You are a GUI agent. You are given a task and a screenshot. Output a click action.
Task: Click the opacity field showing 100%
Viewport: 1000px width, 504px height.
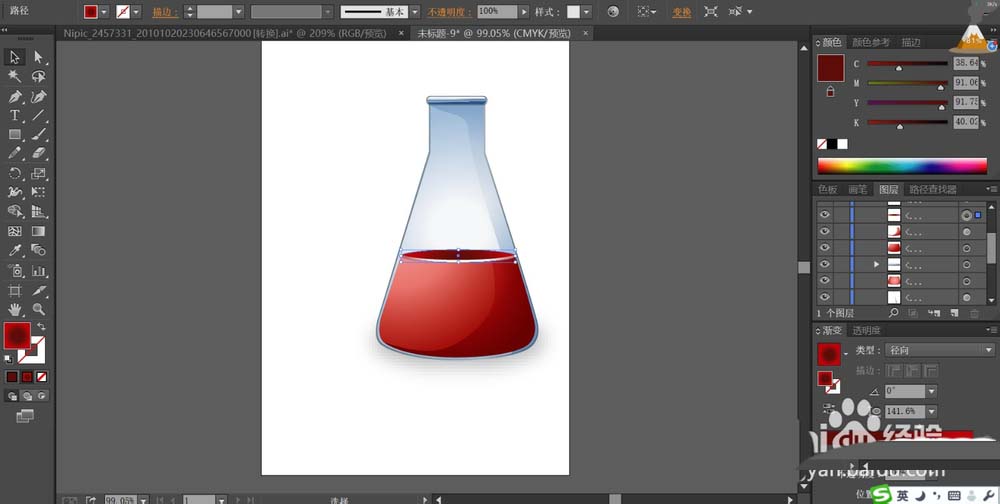point(497,11)
